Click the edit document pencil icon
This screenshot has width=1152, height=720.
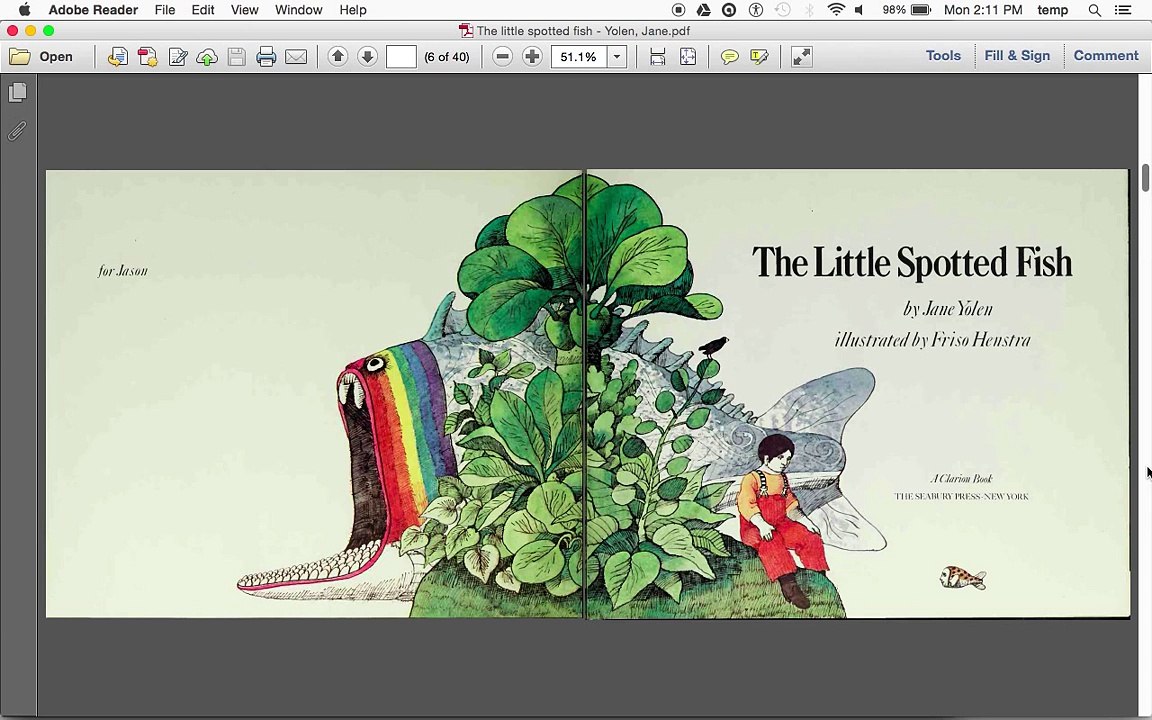coord(178,57)
